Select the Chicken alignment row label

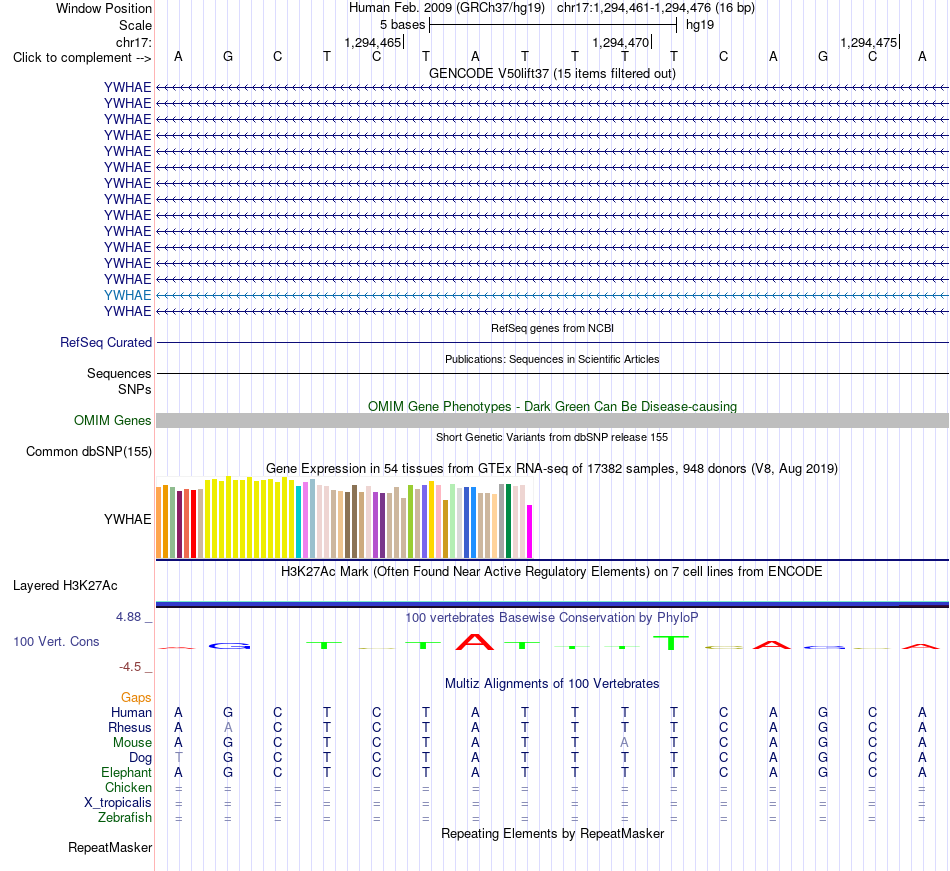128,787
